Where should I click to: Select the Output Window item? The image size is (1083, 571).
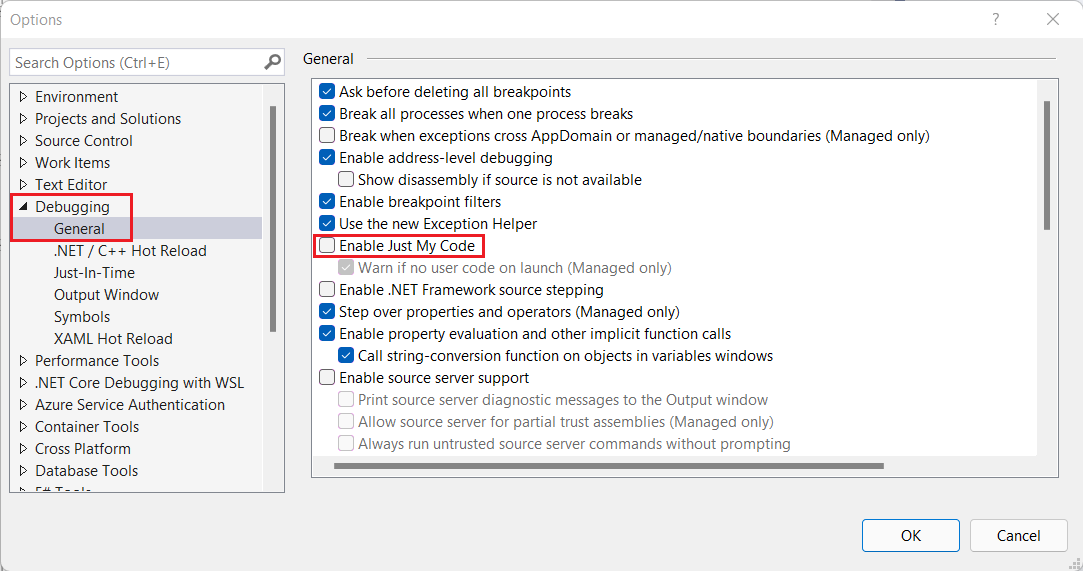pos(106,295)
